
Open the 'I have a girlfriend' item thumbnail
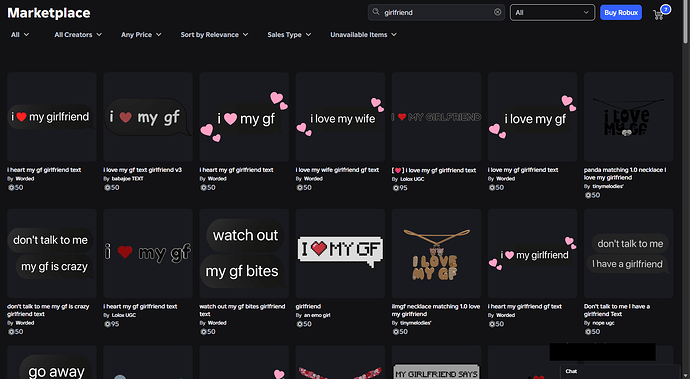click(x=628, y=254)
